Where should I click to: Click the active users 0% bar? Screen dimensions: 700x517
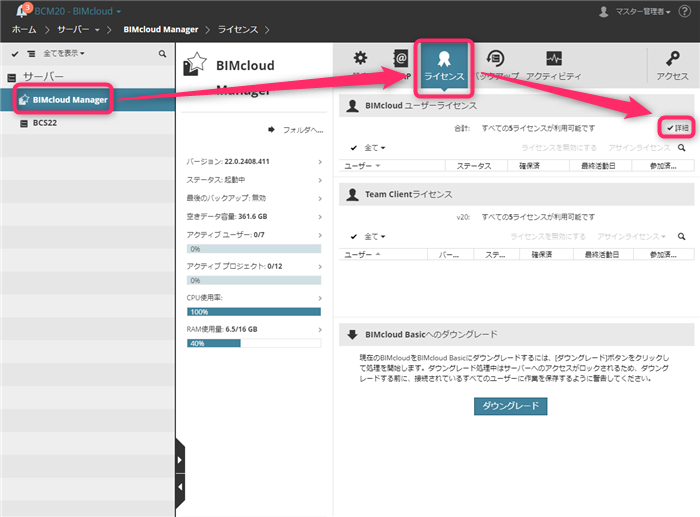pos(254,249)
